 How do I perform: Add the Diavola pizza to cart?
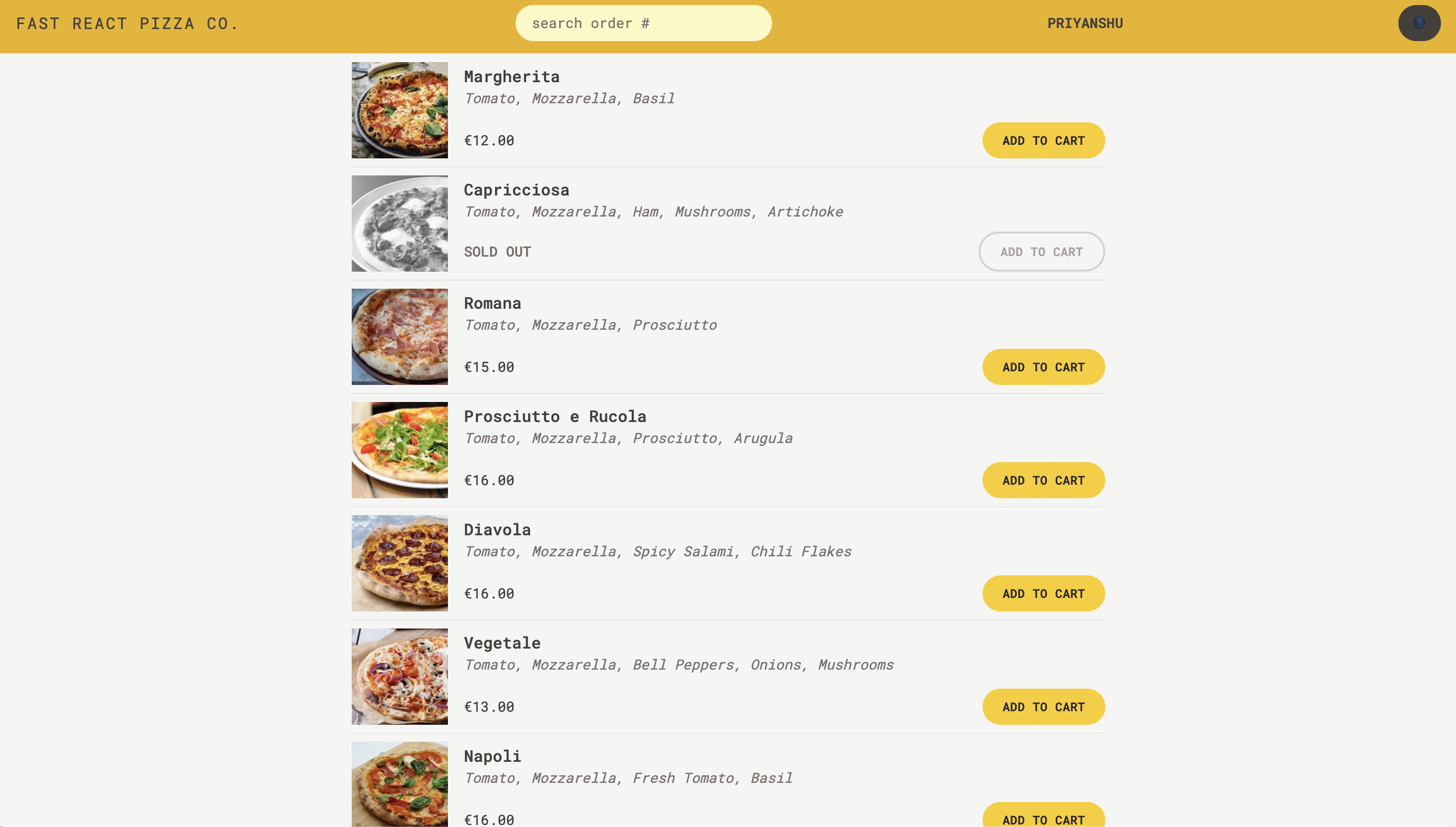(1043, 593)
